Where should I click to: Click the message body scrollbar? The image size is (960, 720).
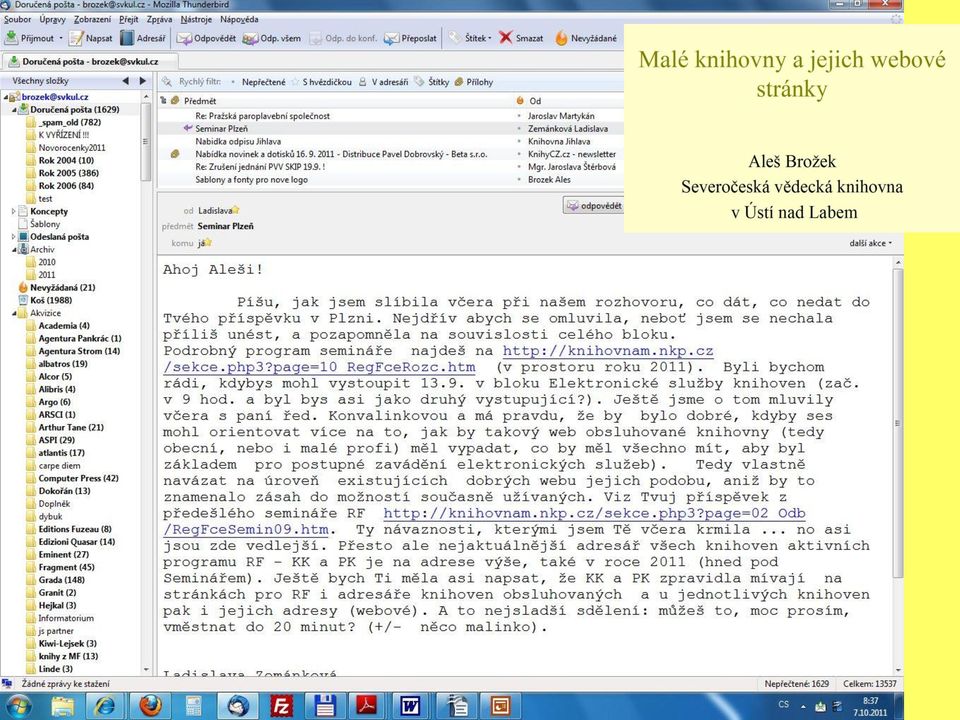898,422
